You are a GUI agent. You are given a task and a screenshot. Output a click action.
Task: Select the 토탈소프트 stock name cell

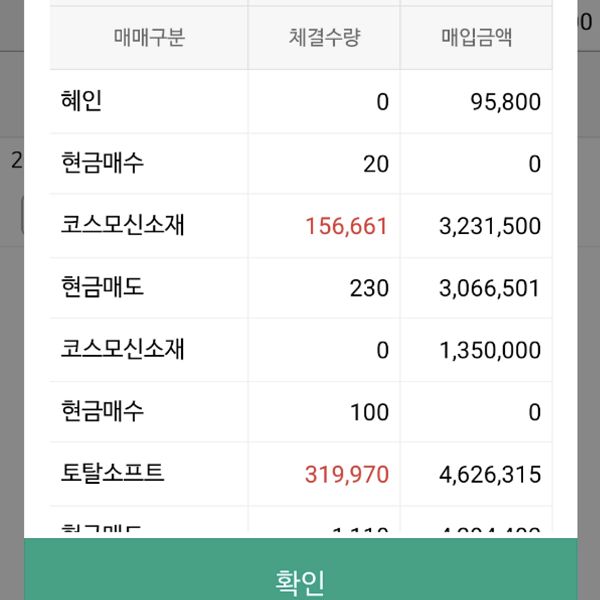coord(112,473)
